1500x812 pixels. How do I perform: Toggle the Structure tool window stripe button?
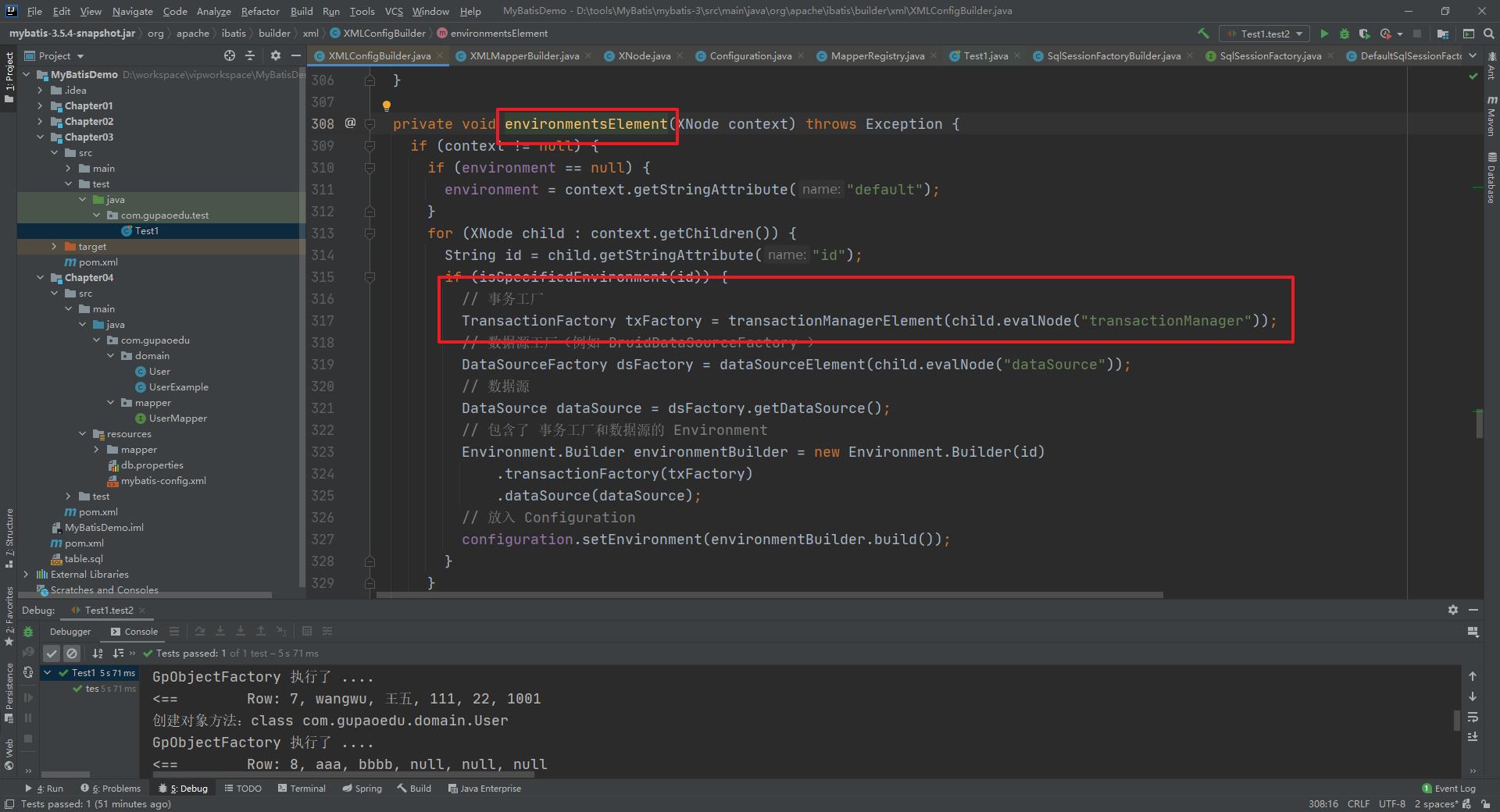[9, 538]
